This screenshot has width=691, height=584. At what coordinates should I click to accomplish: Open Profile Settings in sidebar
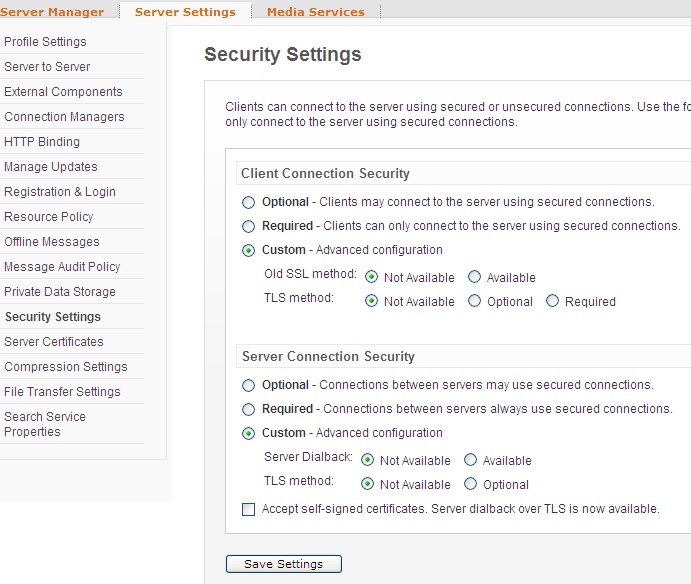[x=45, y=41]
